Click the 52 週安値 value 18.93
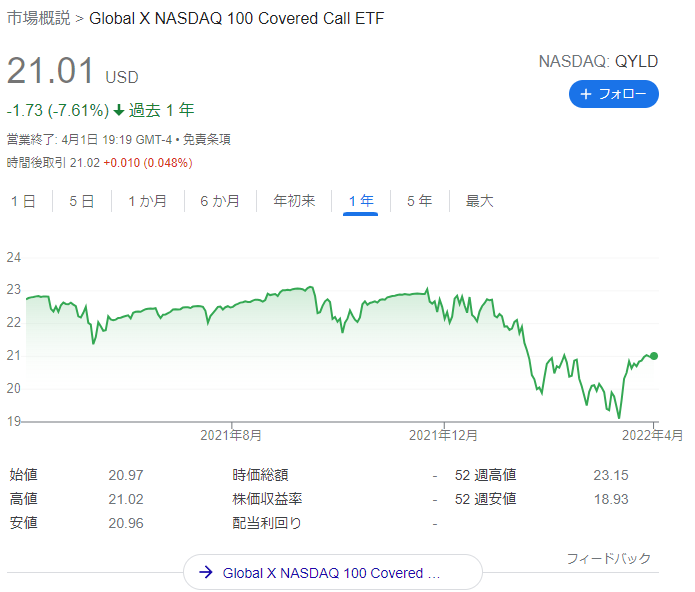 (x=611, y=499)
